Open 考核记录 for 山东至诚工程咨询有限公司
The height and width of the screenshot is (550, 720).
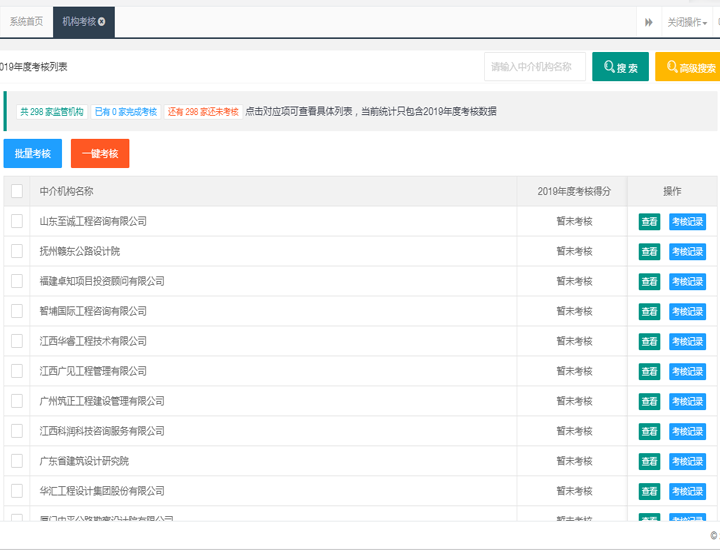[x=687, y=222]
